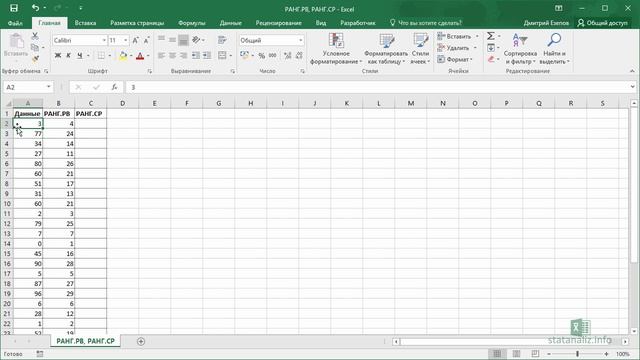This screenshot has height=360, width=640.
Task: Open the ribbon display options icon
Action: (559, 8)
